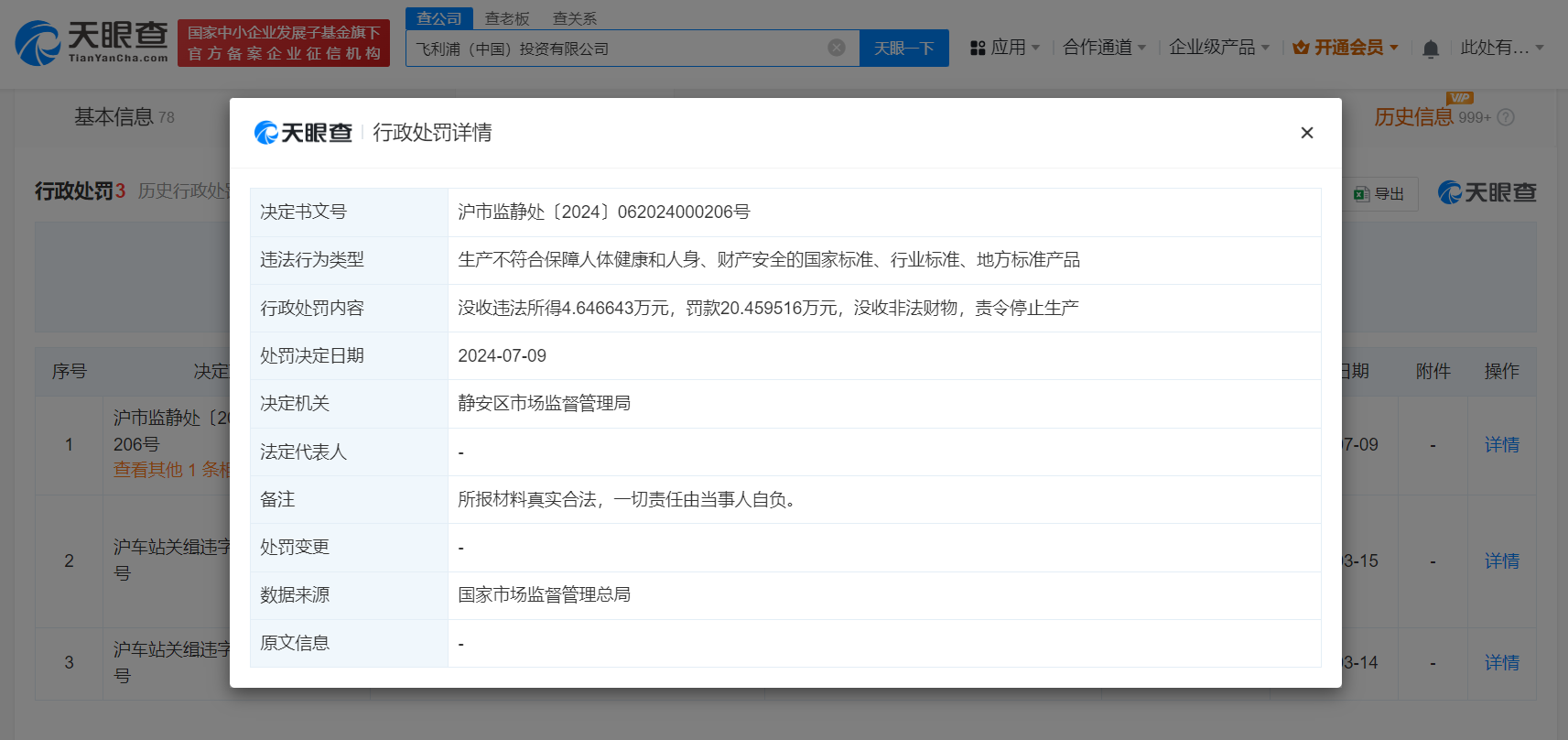
Task: Click the notification bell icon
Action: [x=1430, y=49]
